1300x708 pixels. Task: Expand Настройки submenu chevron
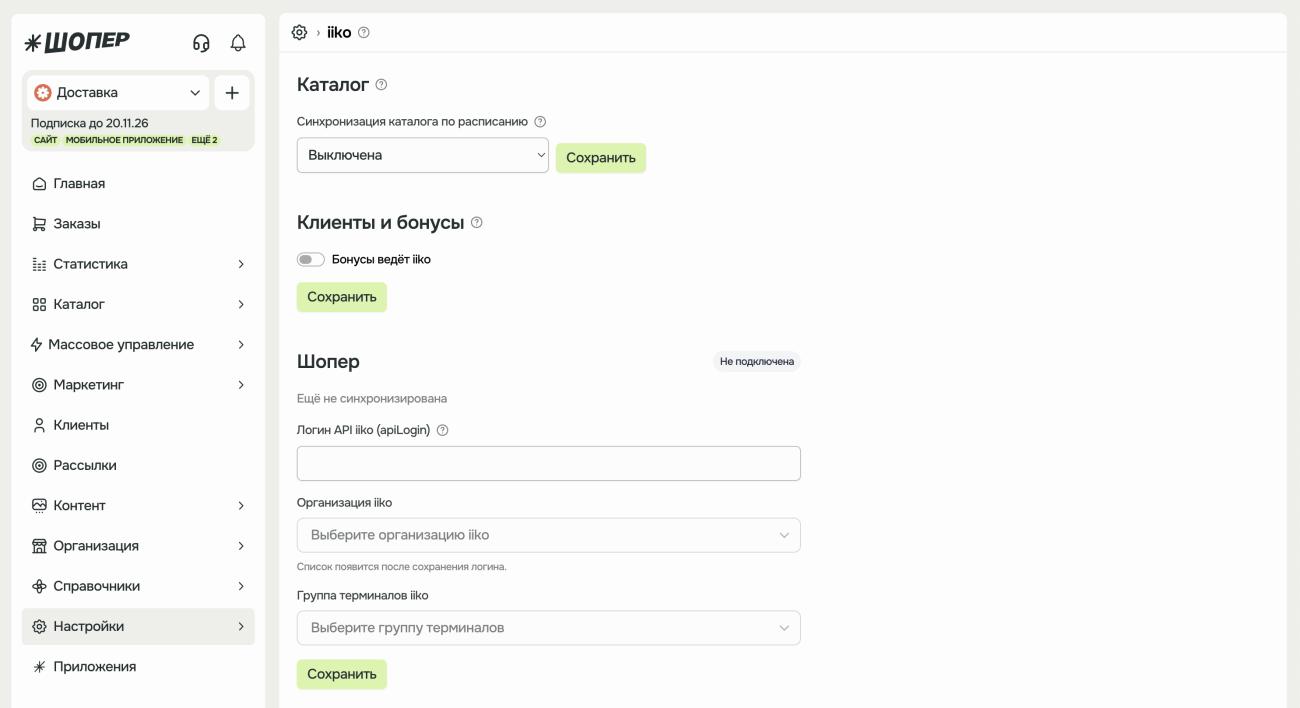(x=241, y=626)
